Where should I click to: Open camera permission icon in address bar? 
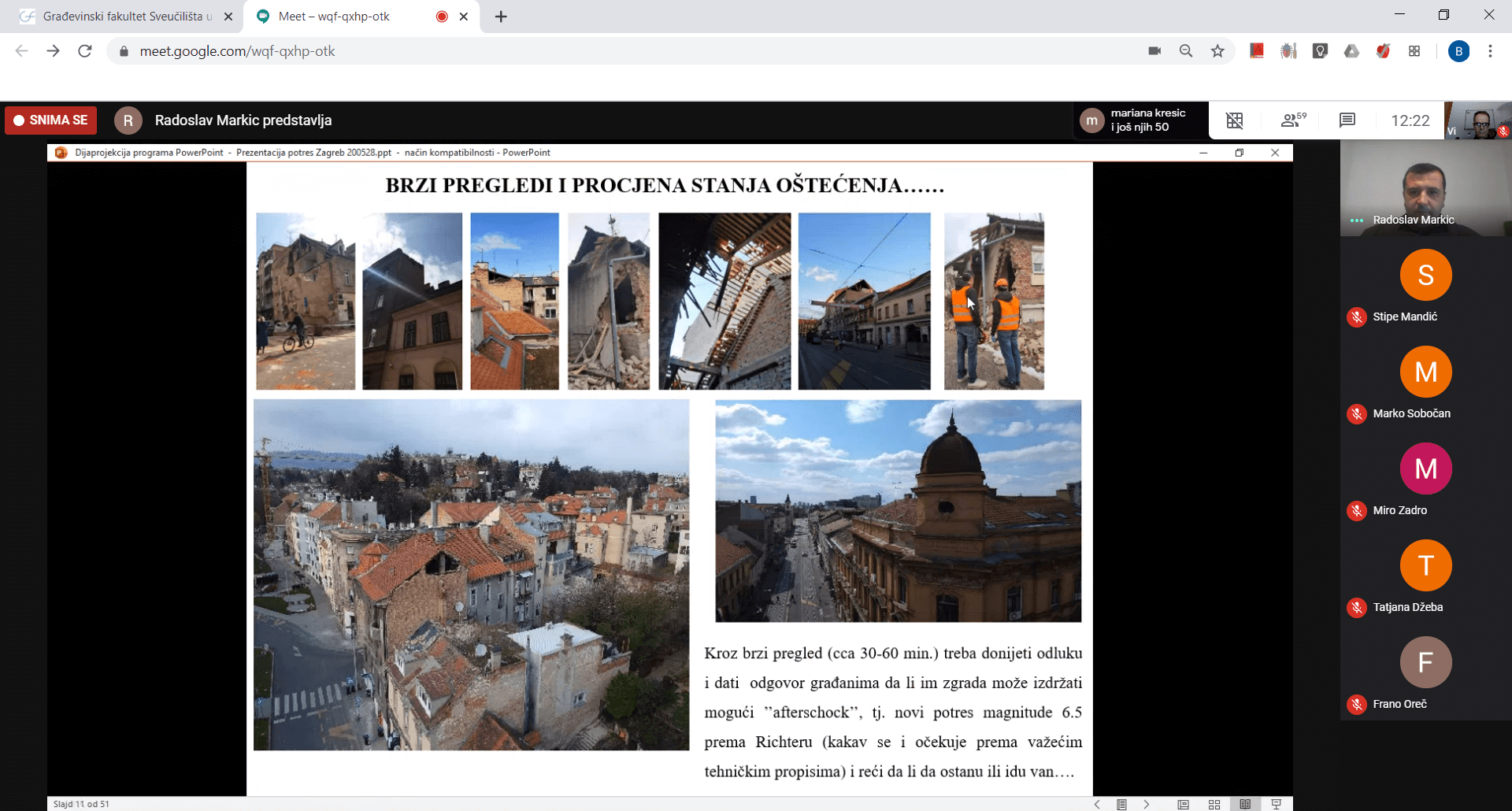click(x=1154, y=51)
